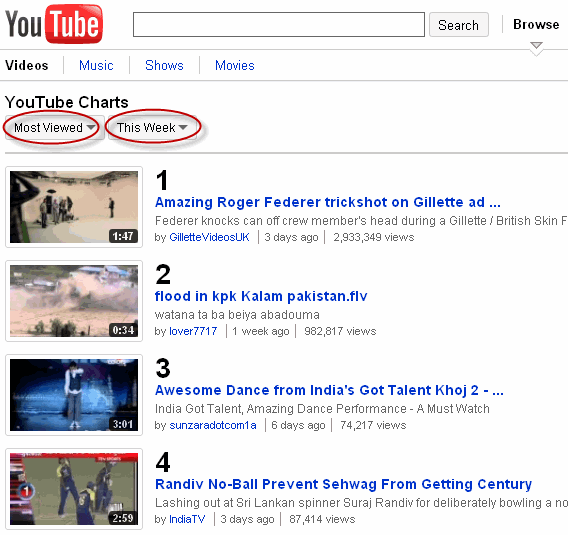Click the 982,817 views text

pyautogui.click(x=340, y=331)
